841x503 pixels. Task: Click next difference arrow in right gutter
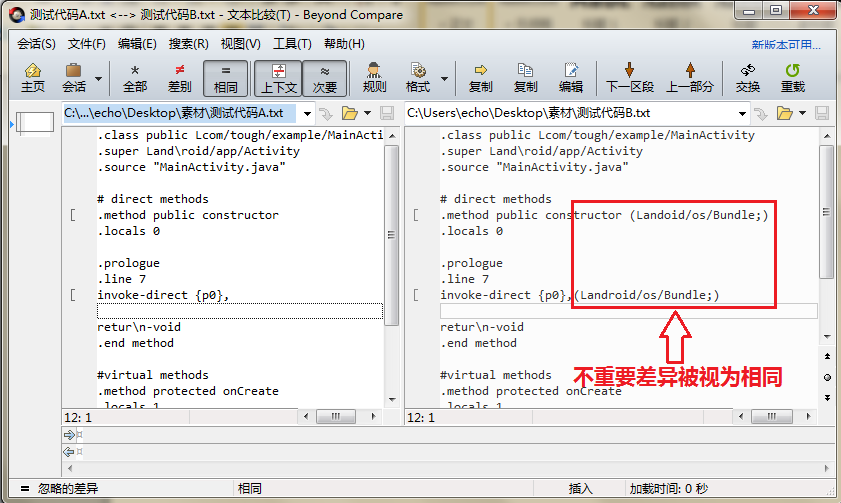827,397
